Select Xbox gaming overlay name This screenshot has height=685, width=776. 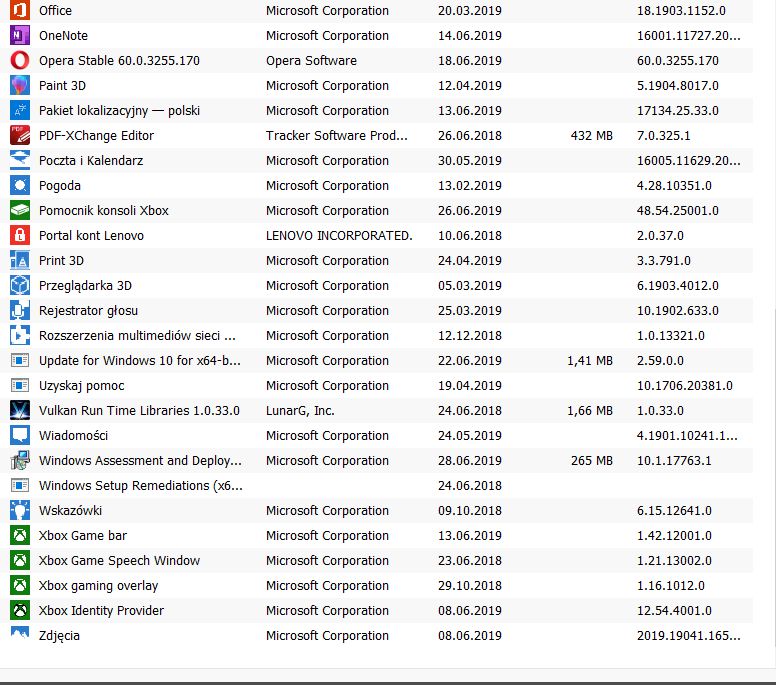(98, 586)
